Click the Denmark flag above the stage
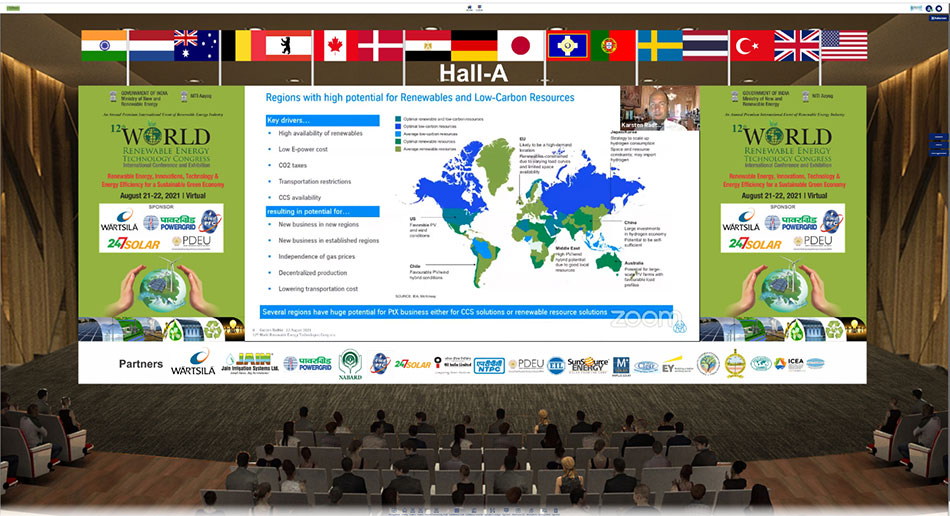This screenshot has width=950, height=516. (380, 45)
